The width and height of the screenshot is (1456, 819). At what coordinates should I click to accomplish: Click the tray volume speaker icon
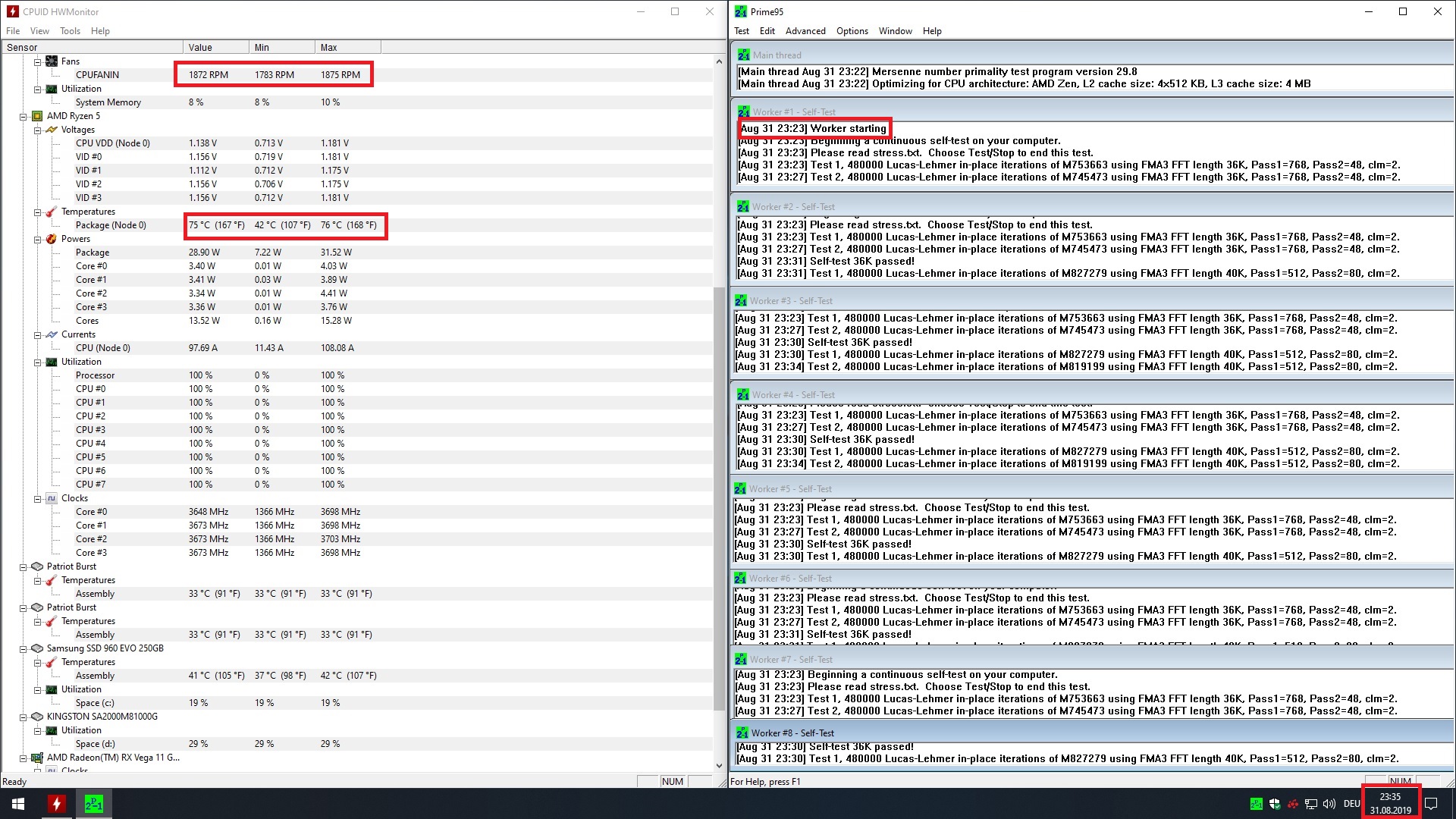1329,804
